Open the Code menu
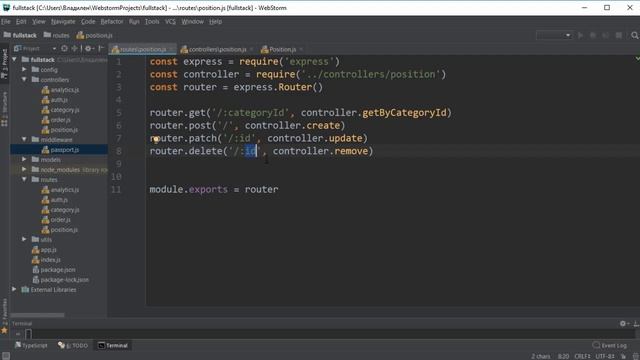 [88, 22]
